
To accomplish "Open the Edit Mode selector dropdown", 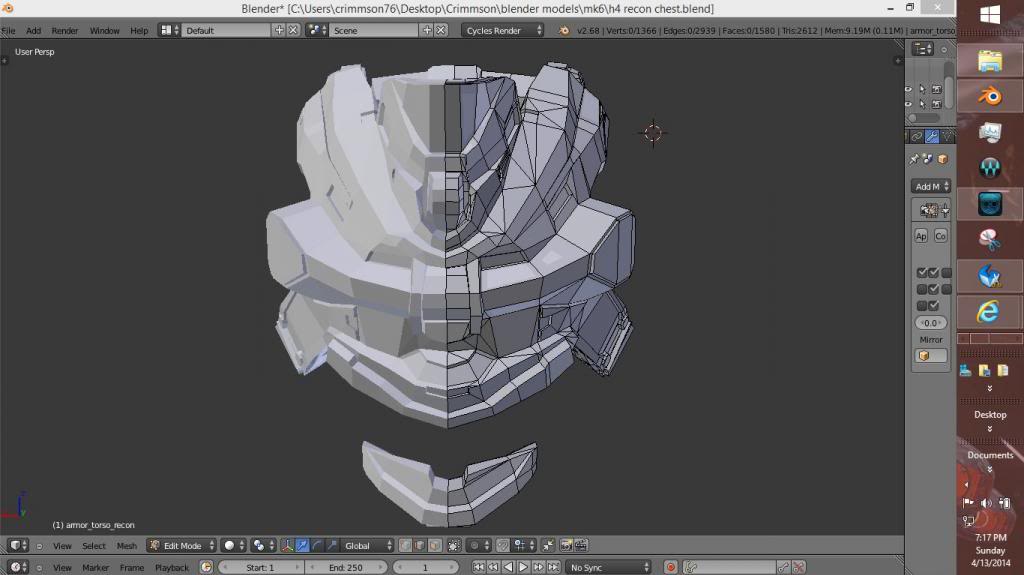I will pyautogui.click(x=181, y=546).
